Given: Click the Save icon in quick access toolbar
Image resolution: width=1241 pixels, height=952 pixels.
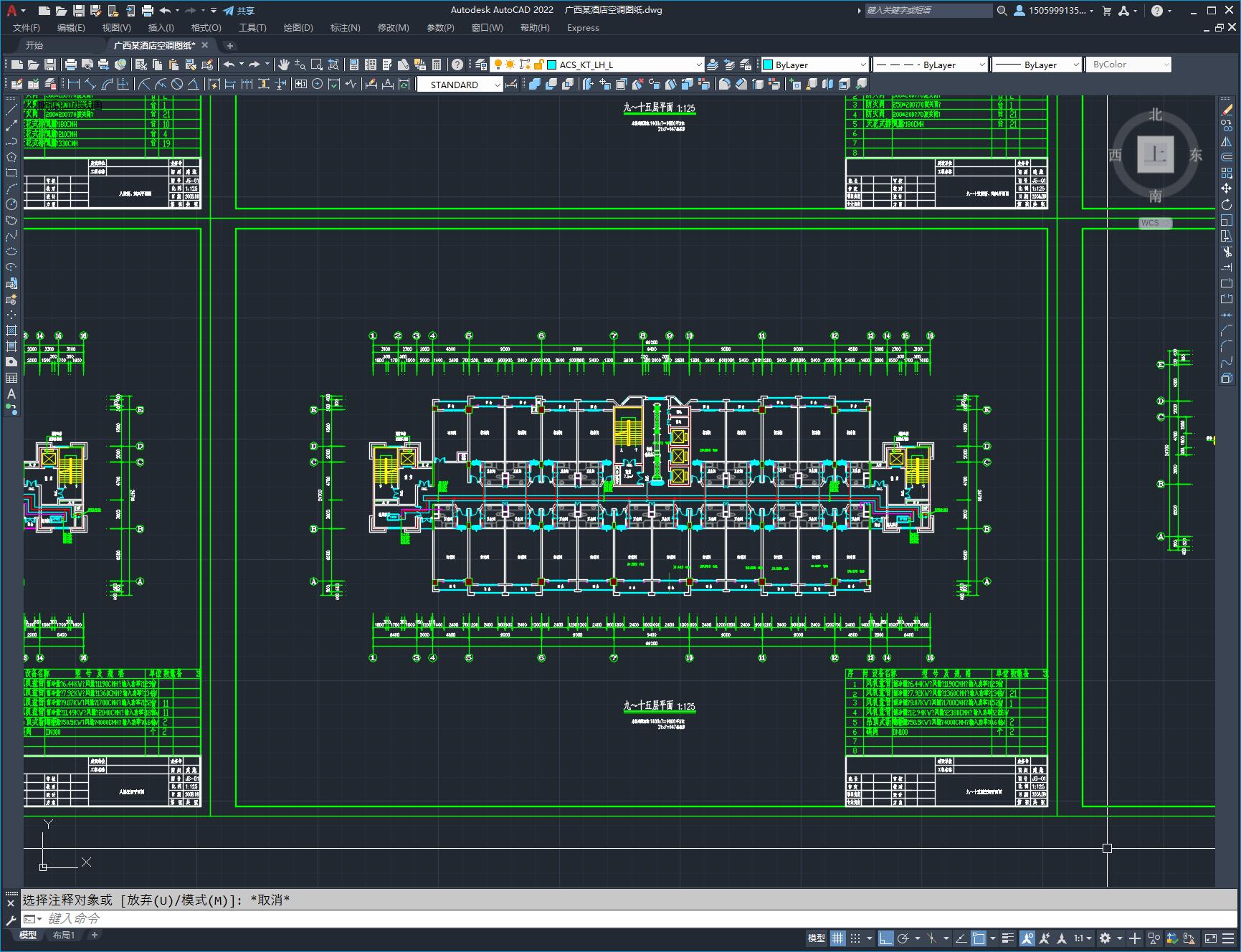Looking at the screenshot, I should pos(79,11).
